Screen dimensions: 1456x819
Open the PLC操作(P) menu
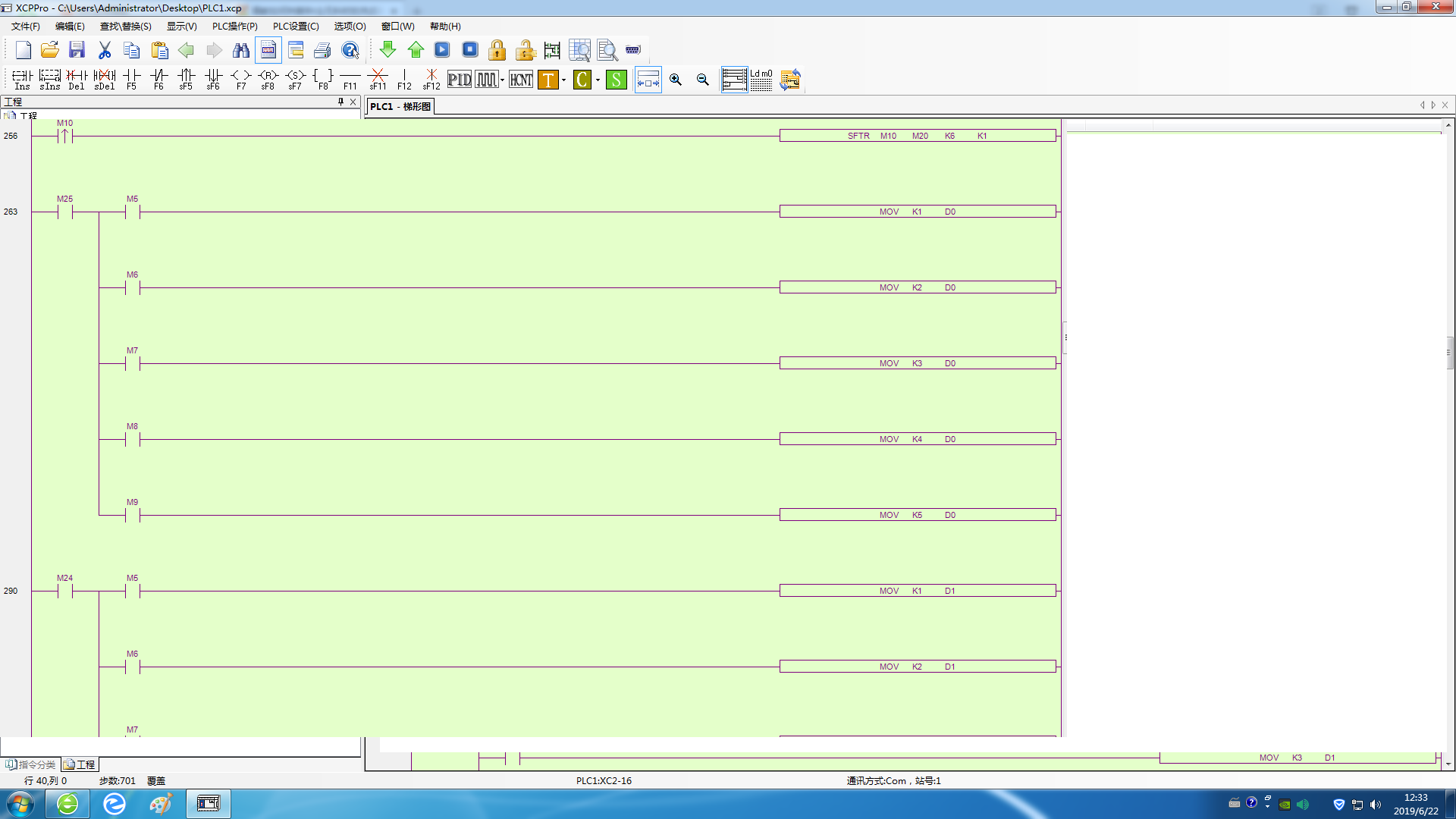(x=234, y=27)
